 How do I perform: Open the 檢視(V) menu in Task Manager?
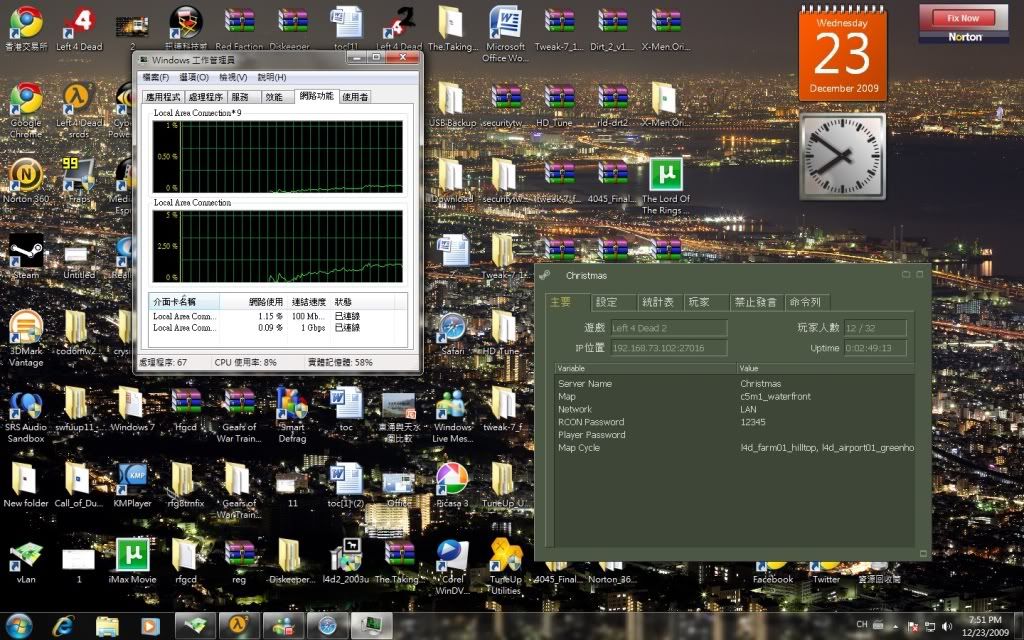233,77
